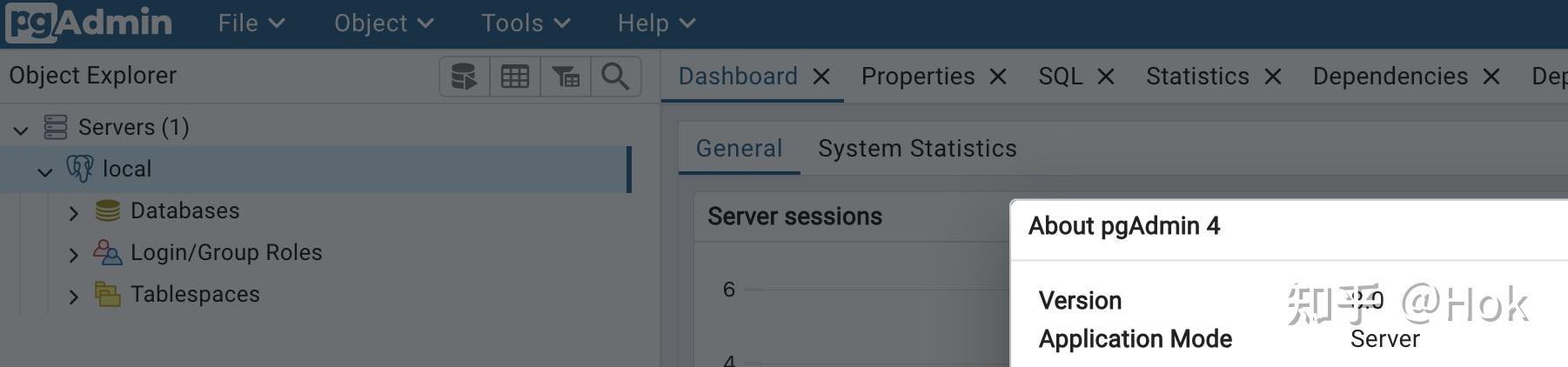Viewport: 1568px width, 367px height.
Task: Click the View Data table icon
Action: tap(515, 77)
